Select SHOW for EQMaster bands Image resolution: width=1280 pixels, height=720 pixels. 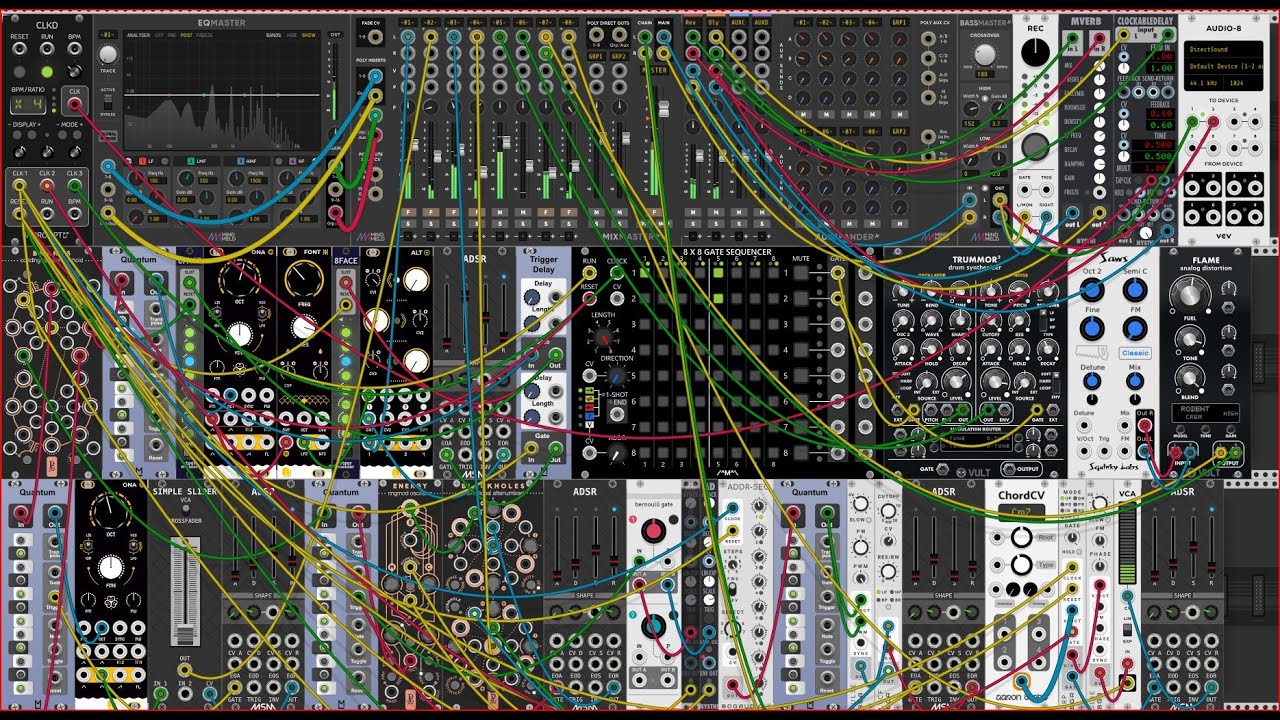point(308,34)
